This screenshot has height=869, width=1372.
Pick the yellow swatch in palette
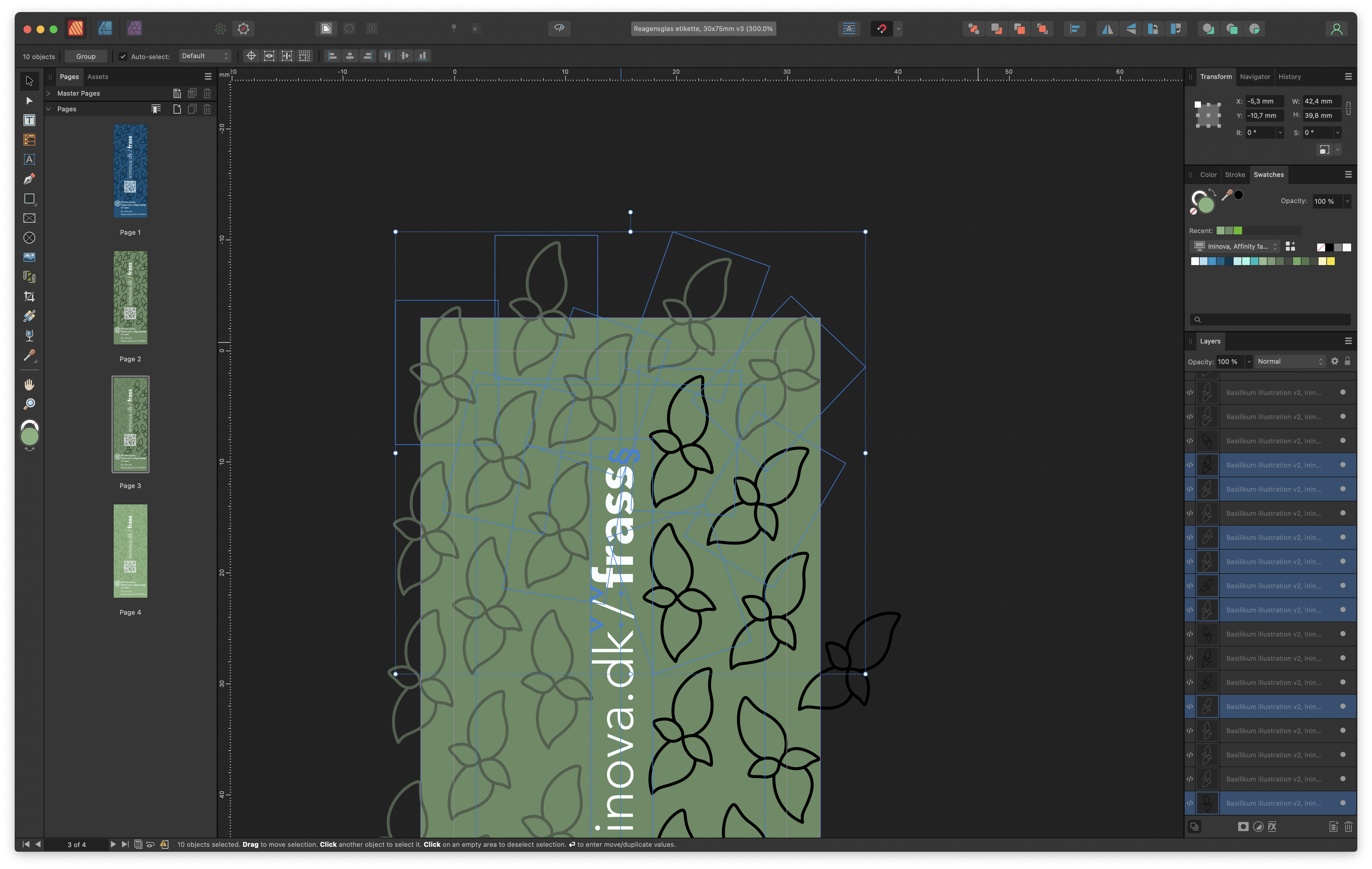pos(1331,261)
